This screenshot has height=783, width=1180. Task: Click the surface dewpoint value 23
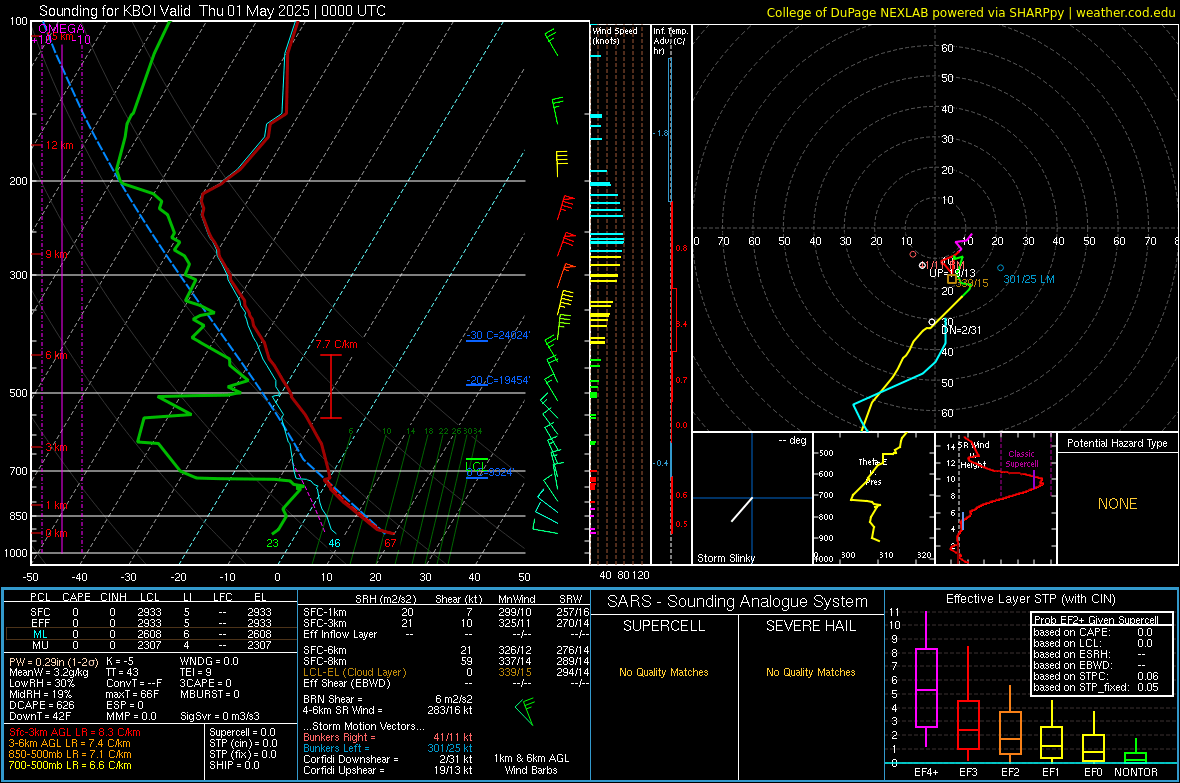pyautogui.click(x=272, y=543)
